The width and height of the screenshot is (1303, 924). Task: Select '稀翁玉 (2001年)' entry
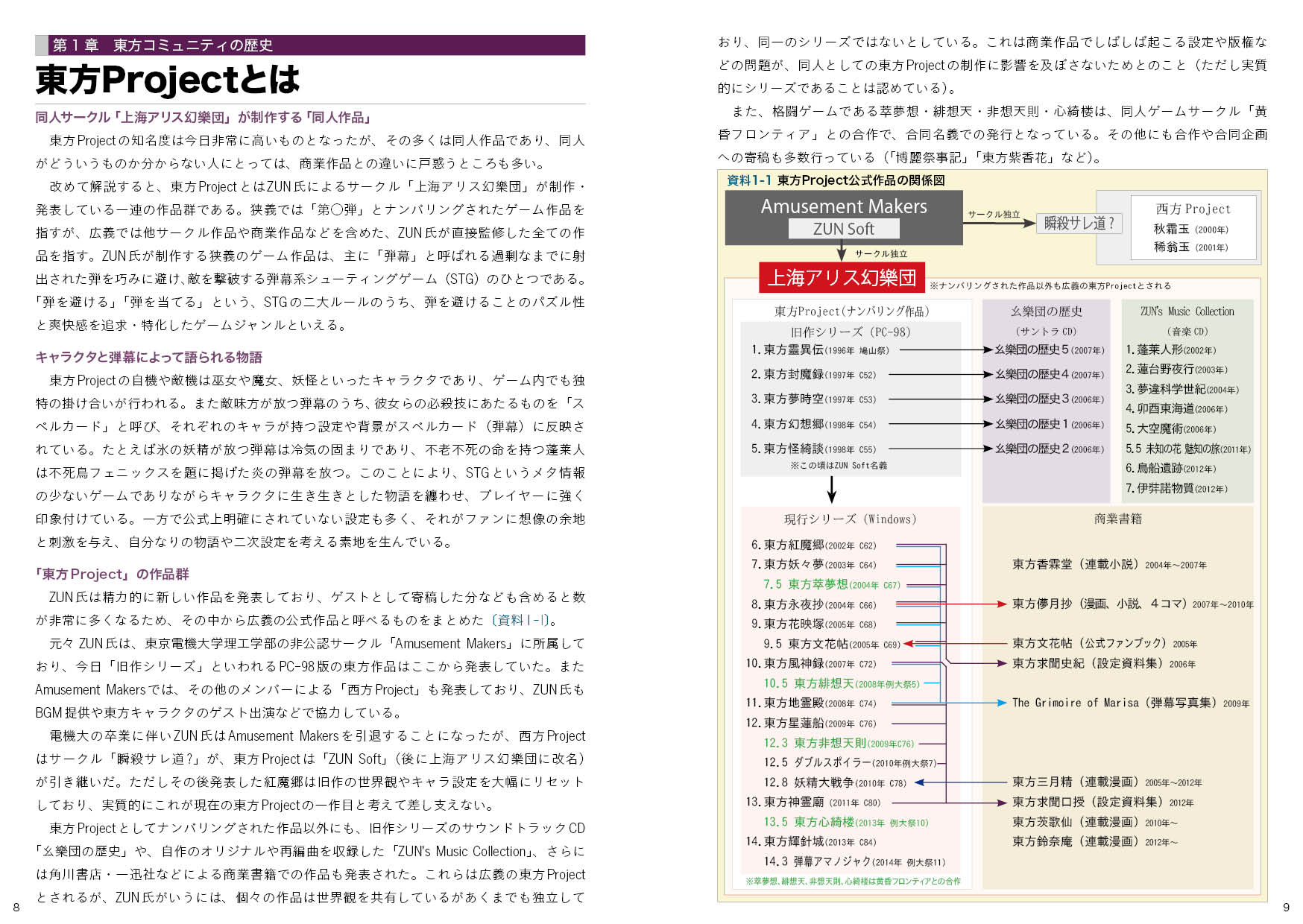click(x=1191, y=247)
